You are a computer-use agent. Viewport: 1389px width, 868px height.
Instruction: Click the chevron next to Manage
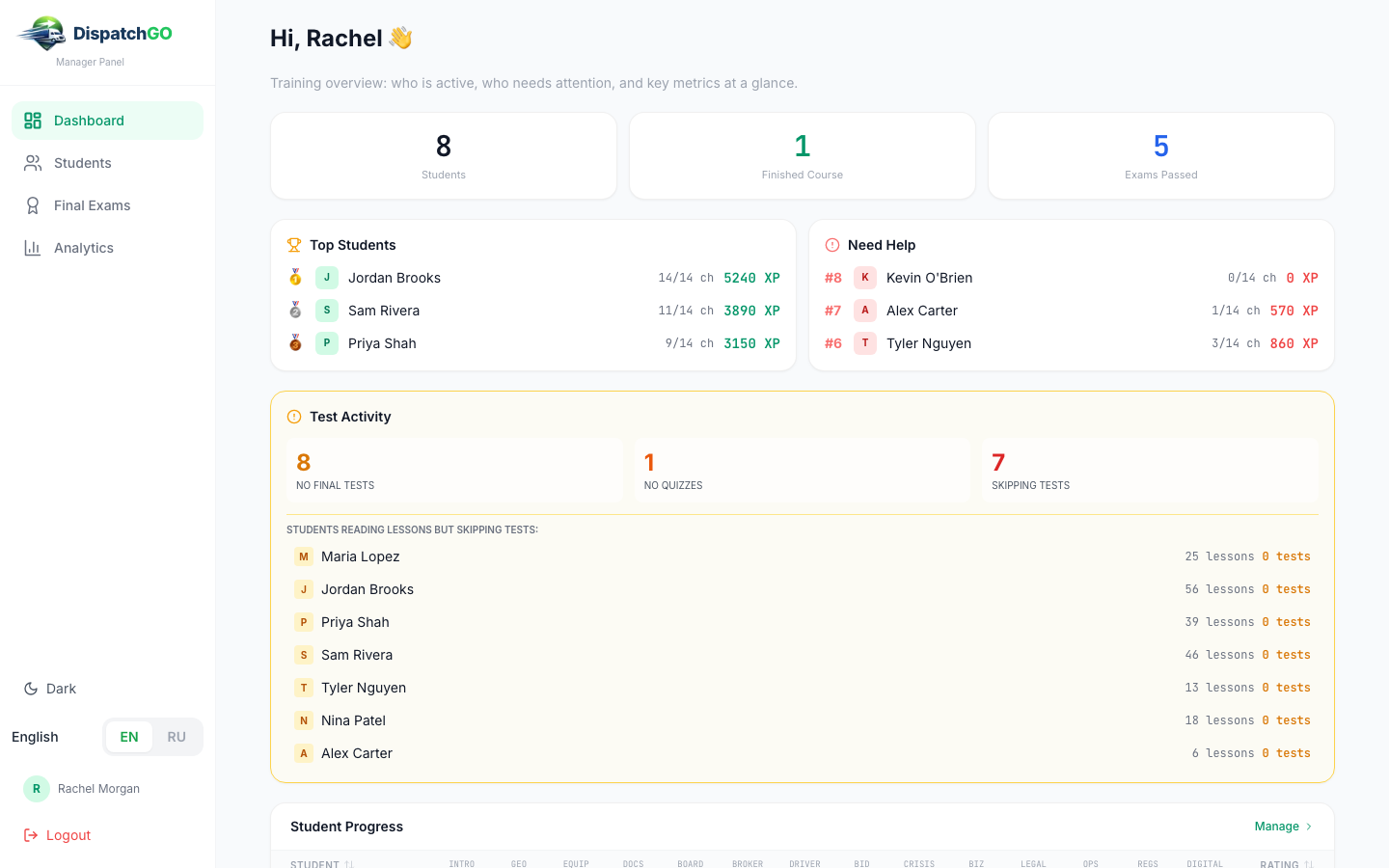(x=1309, y=827)
